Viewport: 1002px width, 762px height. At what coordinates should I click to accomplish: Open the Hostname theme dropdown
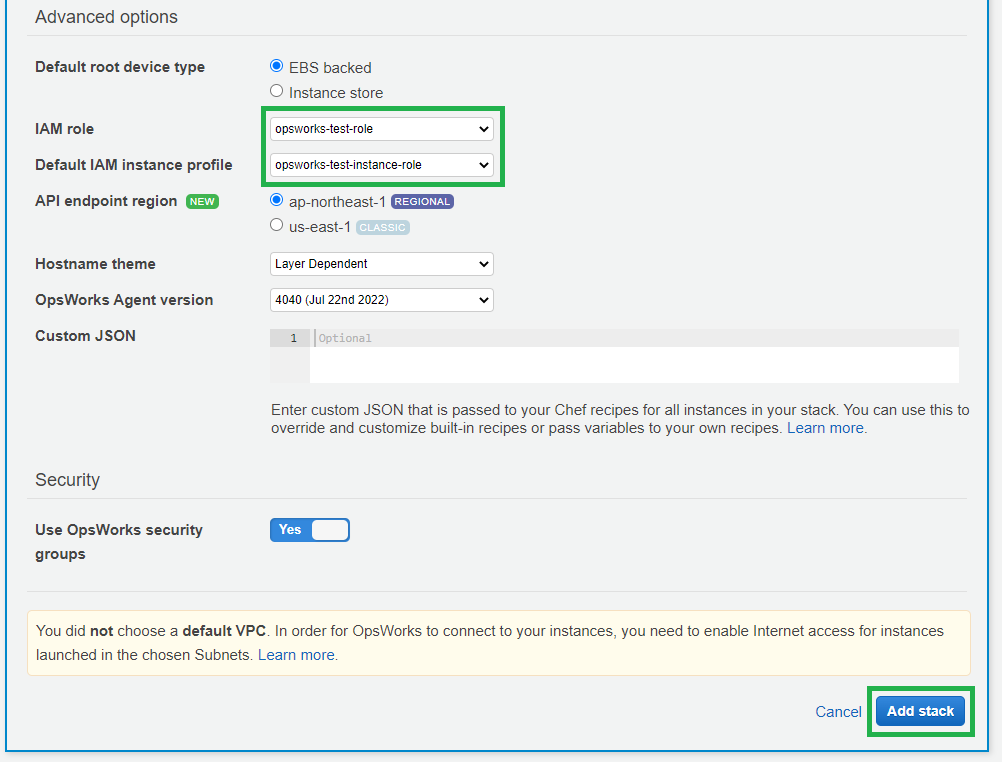(381, 264)
